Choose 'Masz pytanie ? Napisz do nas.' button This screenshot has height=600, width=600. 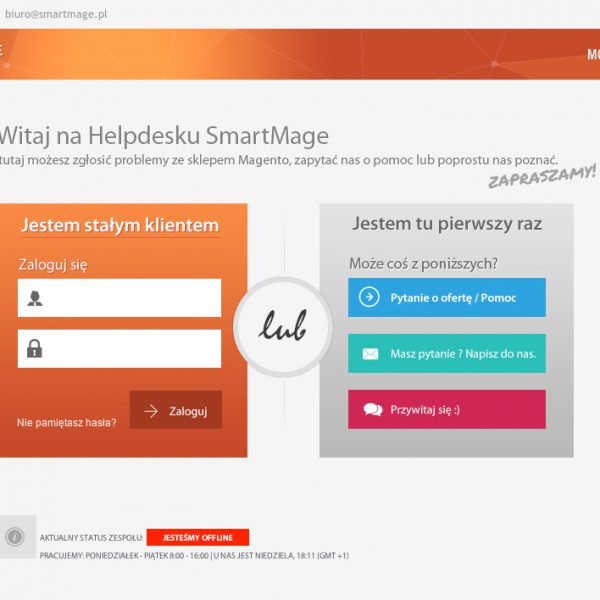pyautogui.click(x=447, y=353)
